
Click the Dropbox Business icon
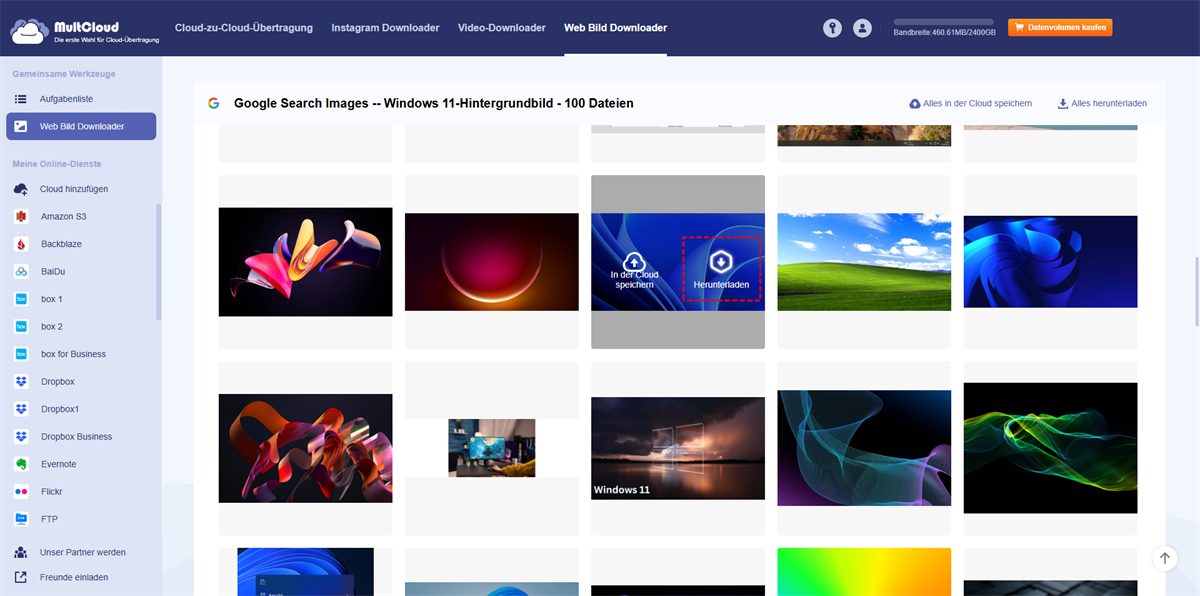pos(21,436)
